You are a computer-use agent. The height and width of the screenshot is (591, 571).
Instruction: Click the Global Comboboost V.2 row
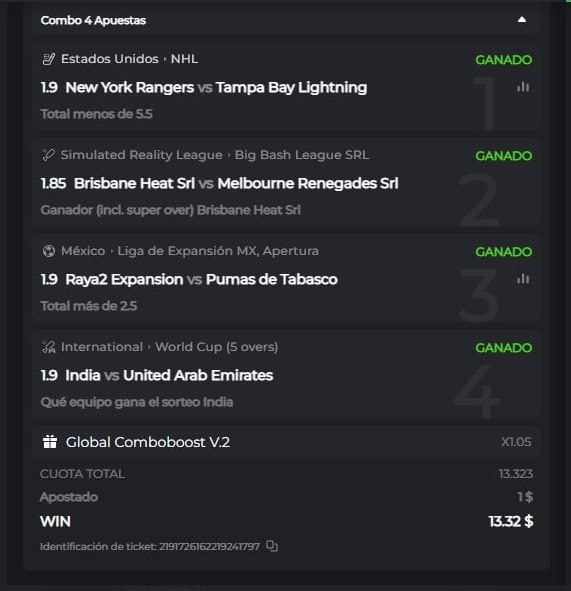point(286,442)
